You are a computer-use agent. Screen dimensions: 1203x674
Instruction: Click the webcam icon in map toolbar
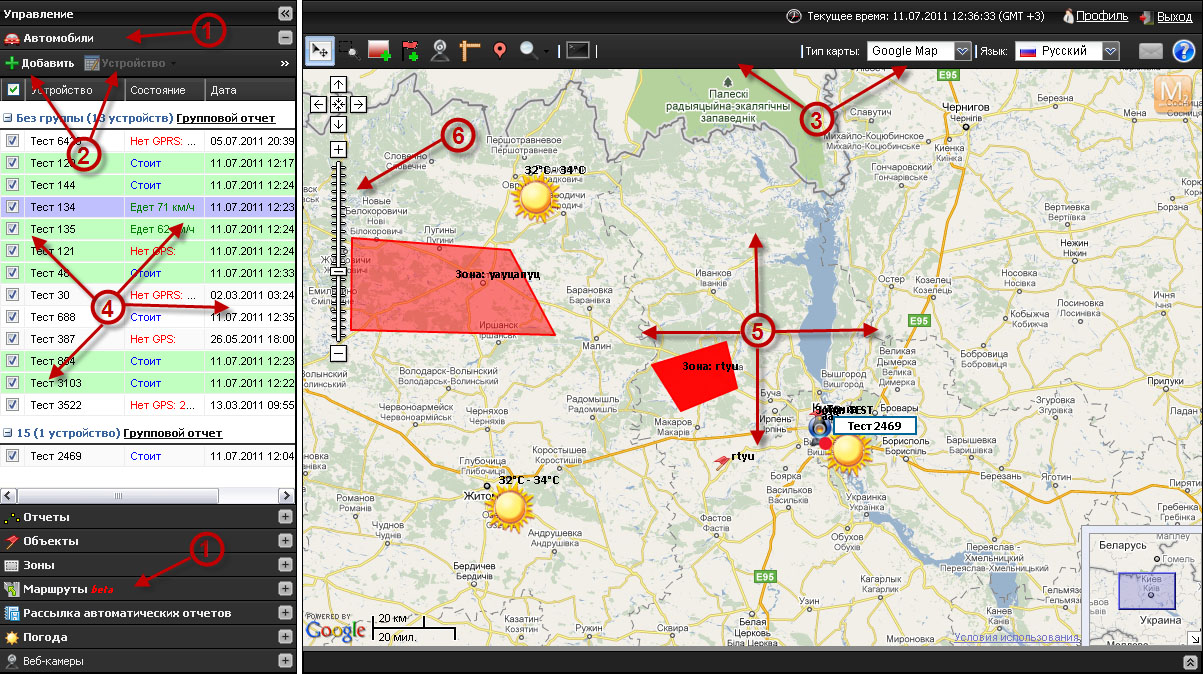click(439, 50)
